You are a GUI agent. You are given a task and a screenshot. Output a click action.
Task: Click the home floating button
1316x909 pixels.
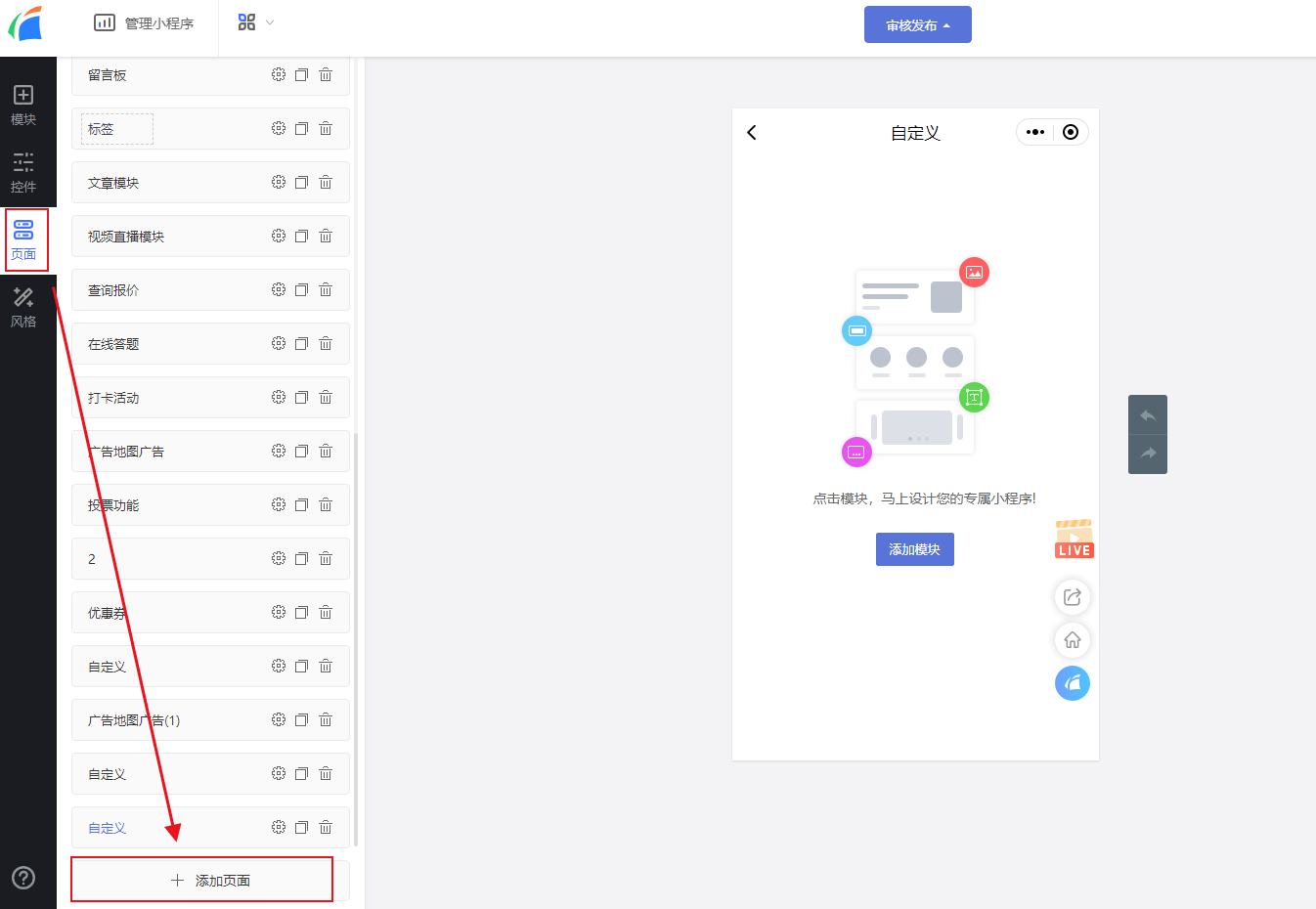(x=1073, y=640)
